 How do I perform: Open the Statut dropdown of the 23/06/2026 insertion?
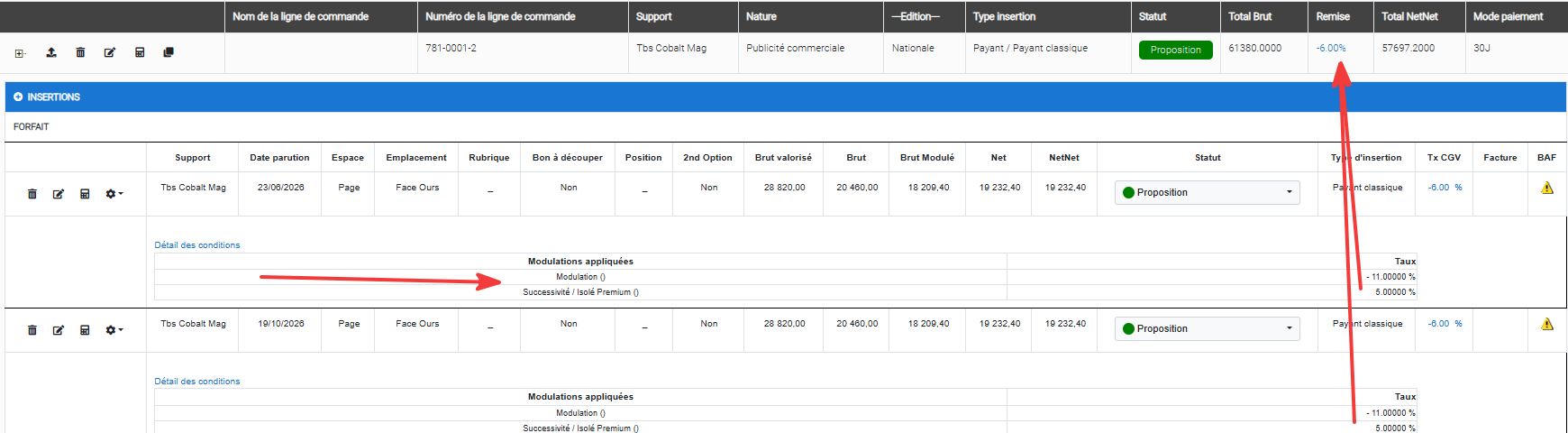(1208, 192)
